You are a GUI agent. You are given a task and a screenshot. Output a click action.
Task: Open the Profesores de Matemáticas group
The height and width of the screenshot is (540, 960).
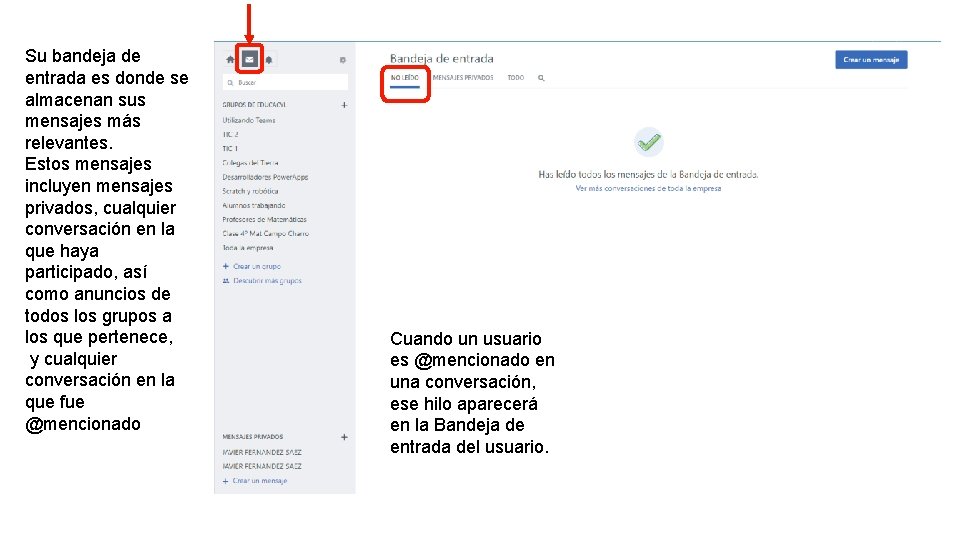coord(264,219)
